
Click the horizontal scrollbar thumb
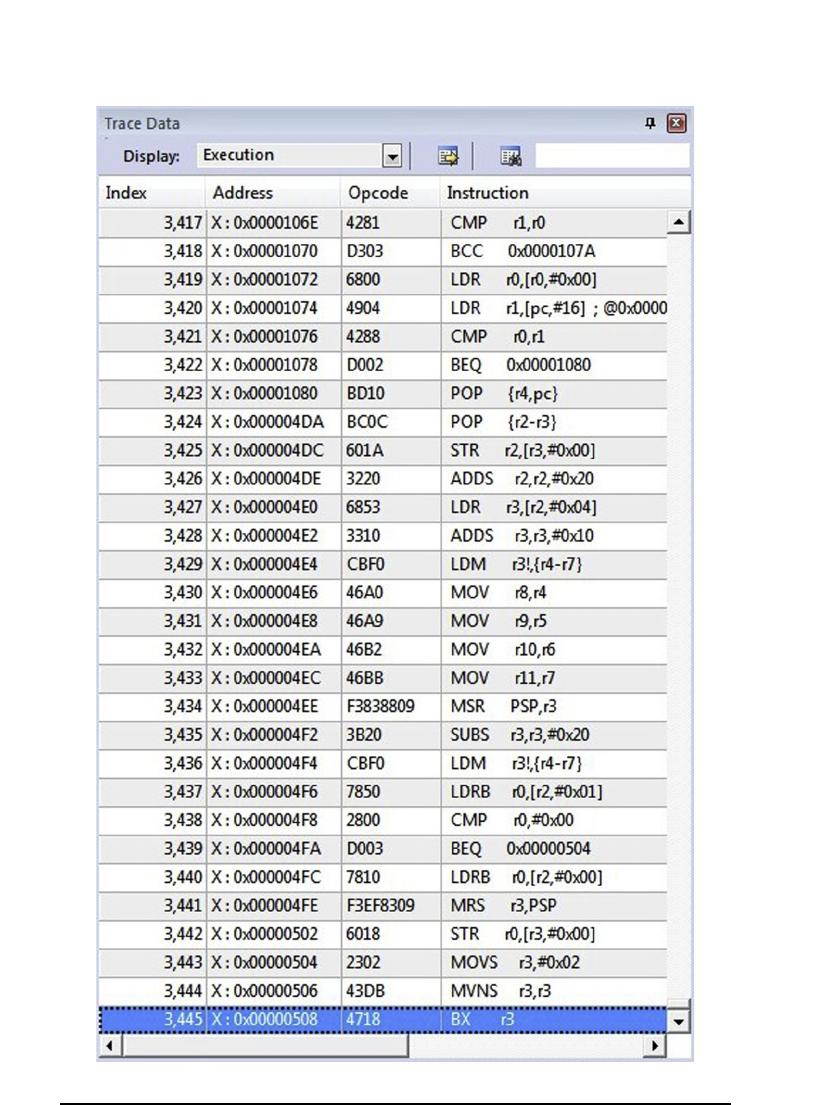(265, 1045)
